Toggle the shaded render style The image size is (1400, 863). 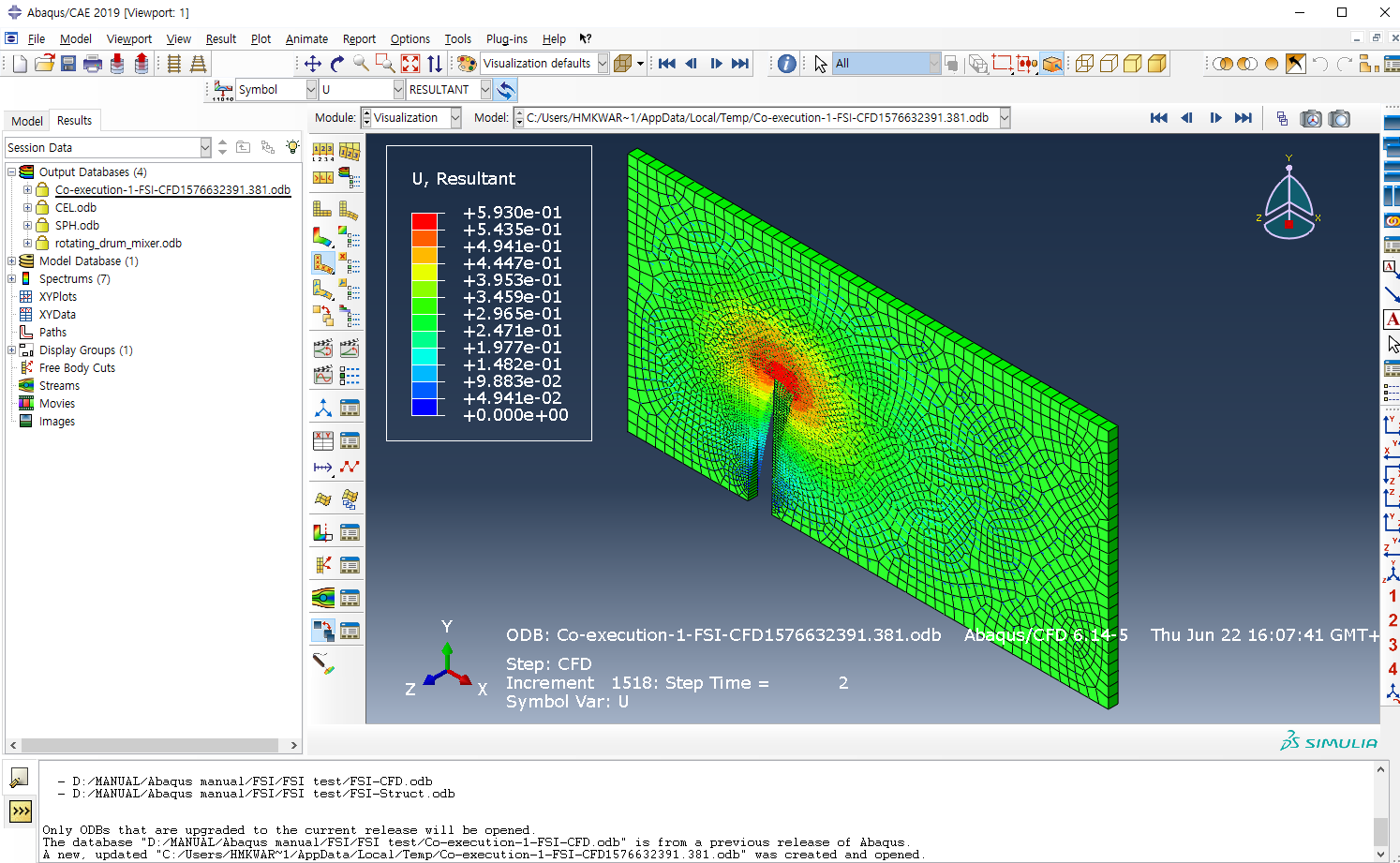[x=1157, y=64]
